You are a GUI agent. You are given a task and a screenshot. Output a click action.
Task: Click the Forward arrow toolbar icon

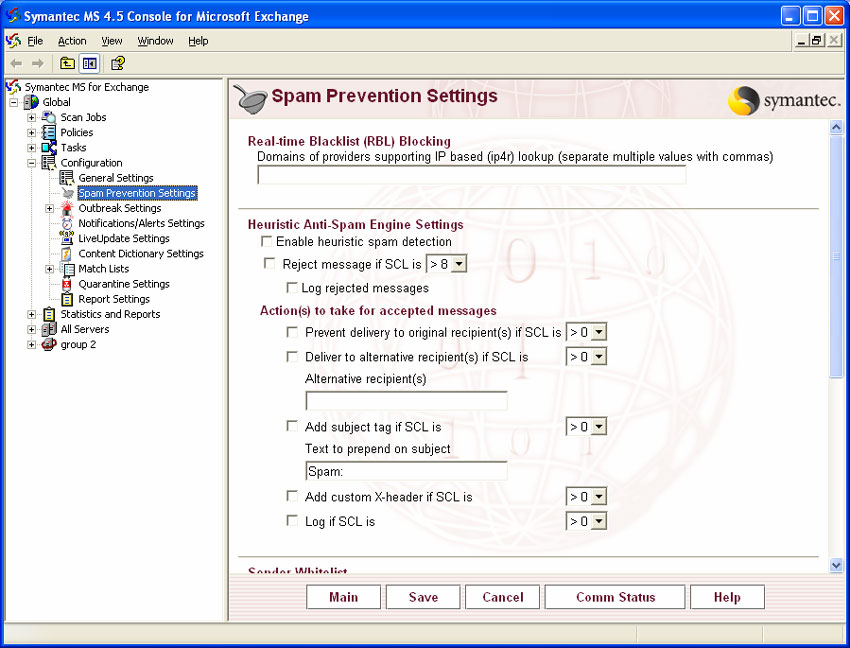37,63
